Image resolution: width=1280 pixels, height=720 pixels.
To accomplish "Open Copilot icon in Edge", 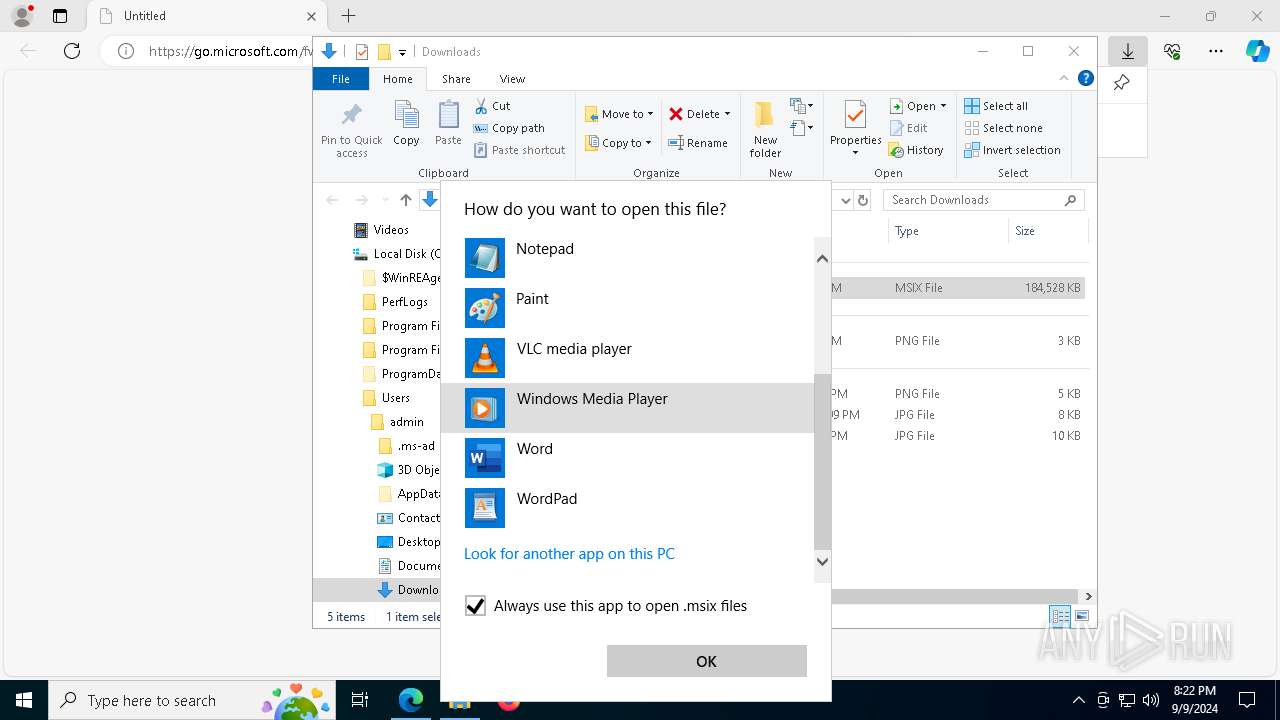I will (1257, 51).
